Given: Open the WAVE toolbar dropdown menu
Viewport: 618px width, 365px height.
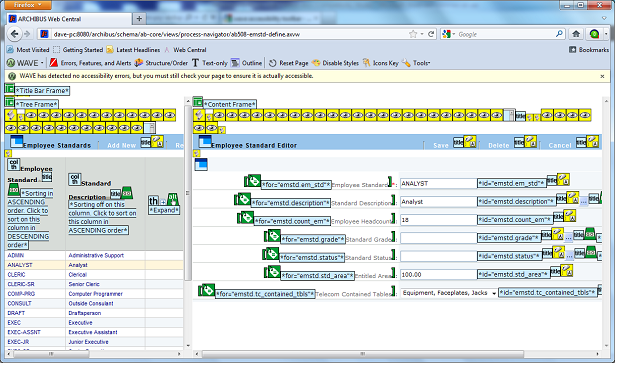Looking at the screenshot, I should pyautogui.click(x=25, y=63).
